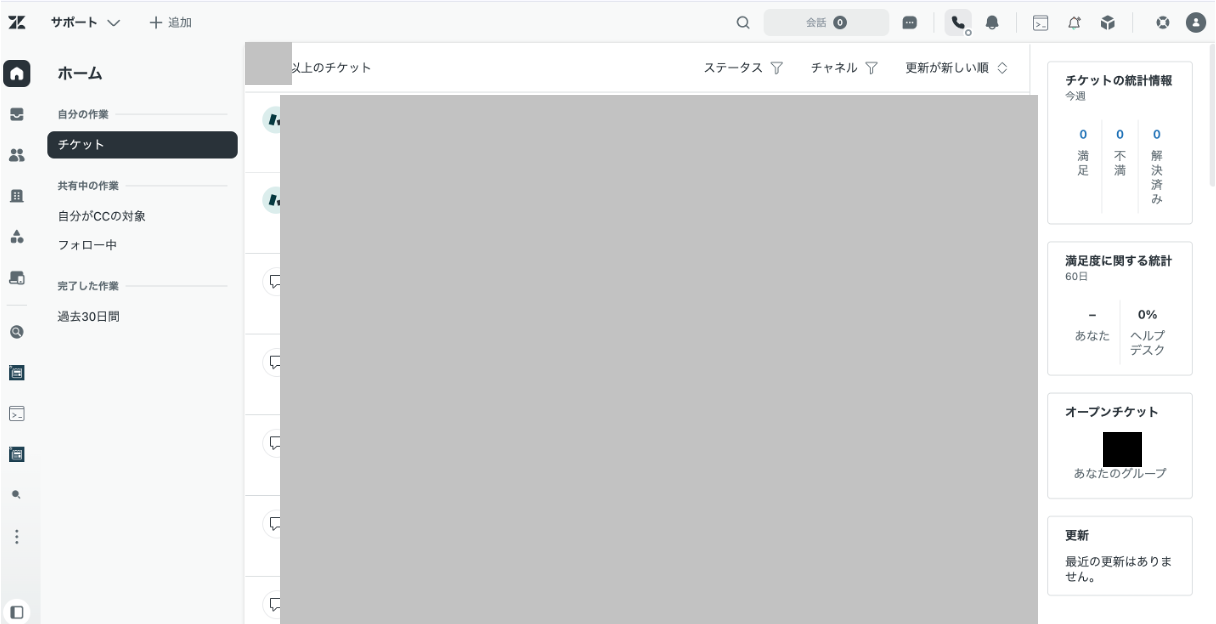
Task: Click the ヘルプデスク 0% satisfaction value
Action: point(1147,314)
